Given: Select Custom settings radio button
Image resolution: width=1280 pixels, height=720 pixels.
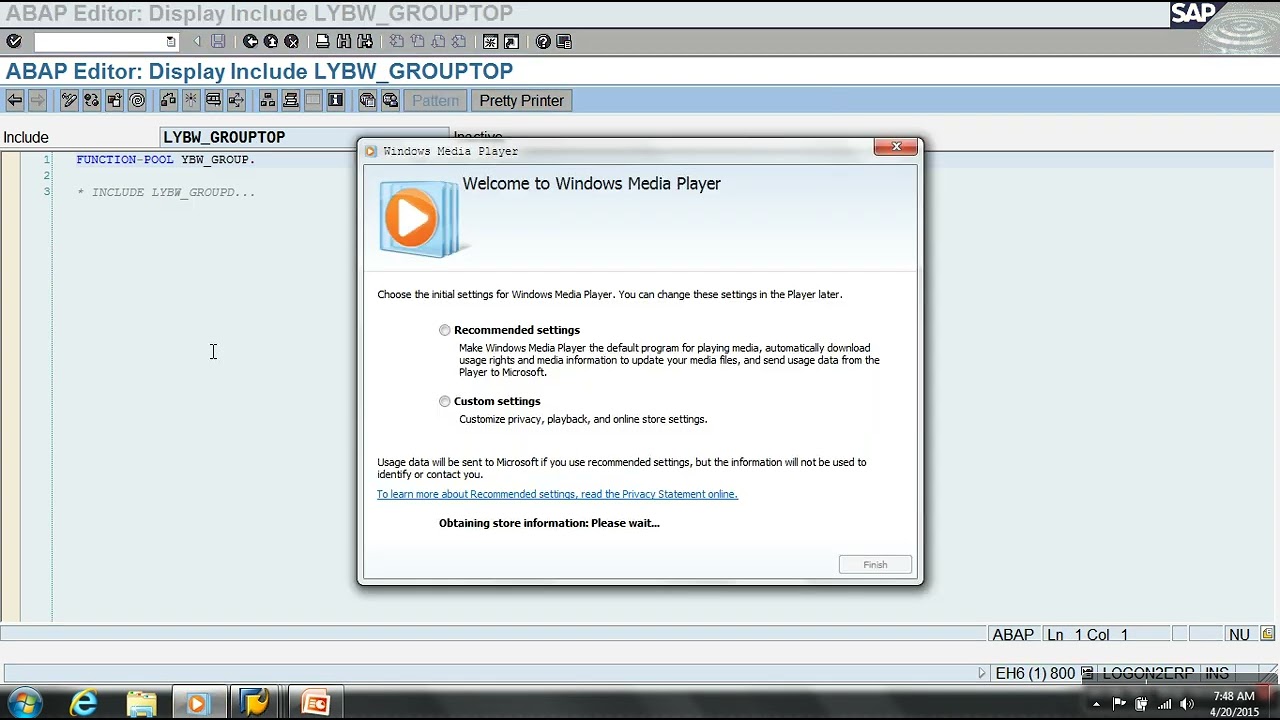Looking at the screenshot, I should pos(445,401).
